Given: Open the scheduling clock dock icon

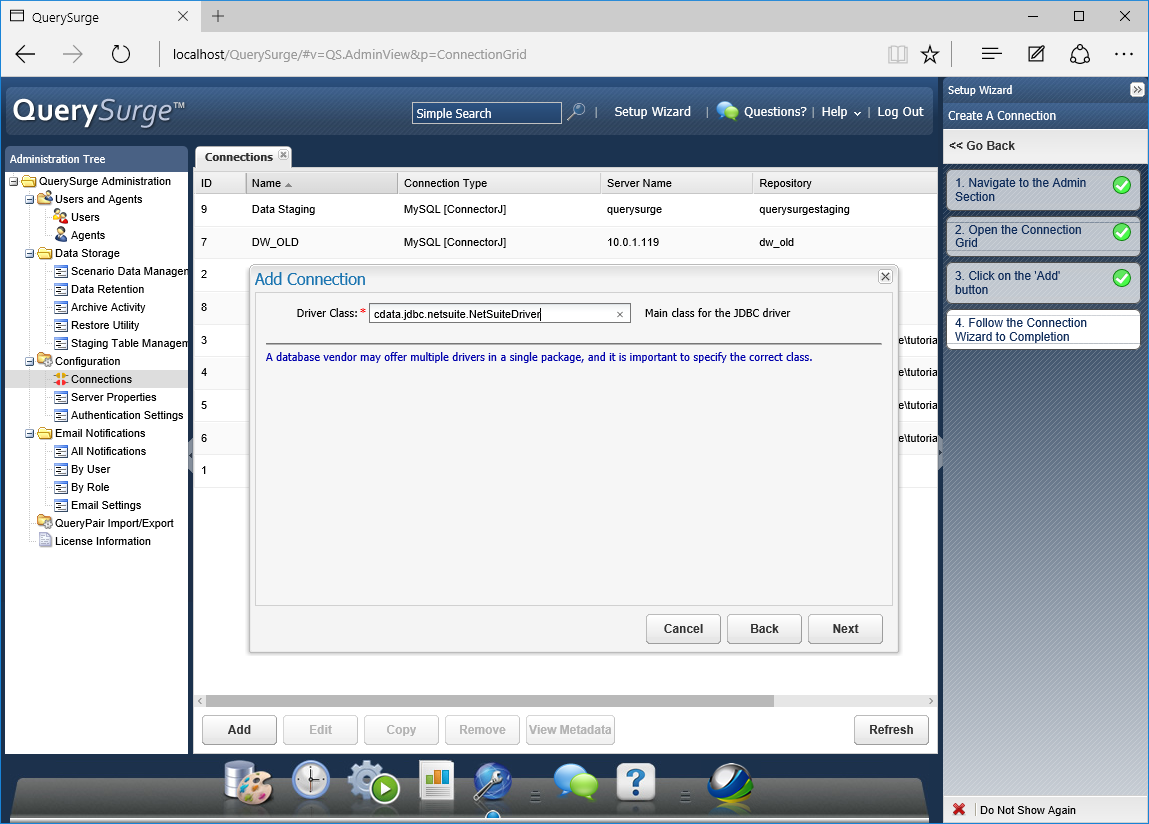Looking at the screenshot, I should pyautogui.click(x=311, y=781).
